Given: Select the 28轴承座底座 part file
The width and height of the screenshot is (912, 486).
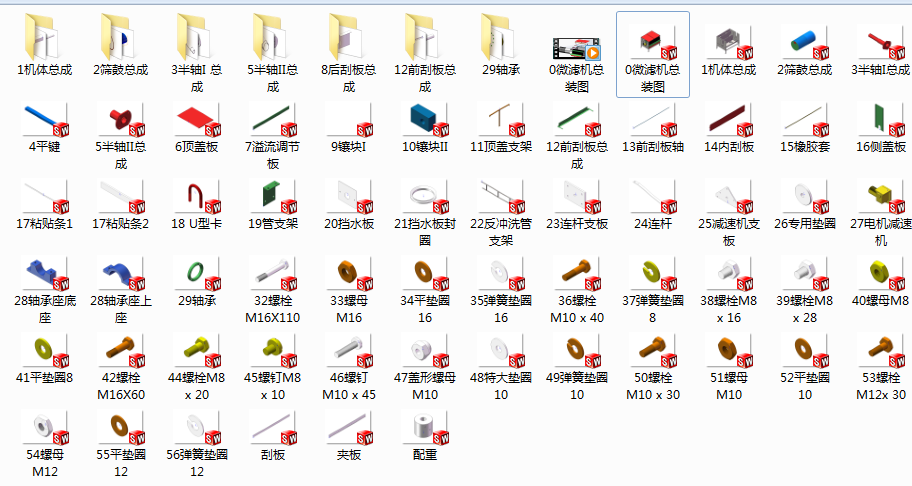Looking at the screenshot, I should [x=45, y=290].
